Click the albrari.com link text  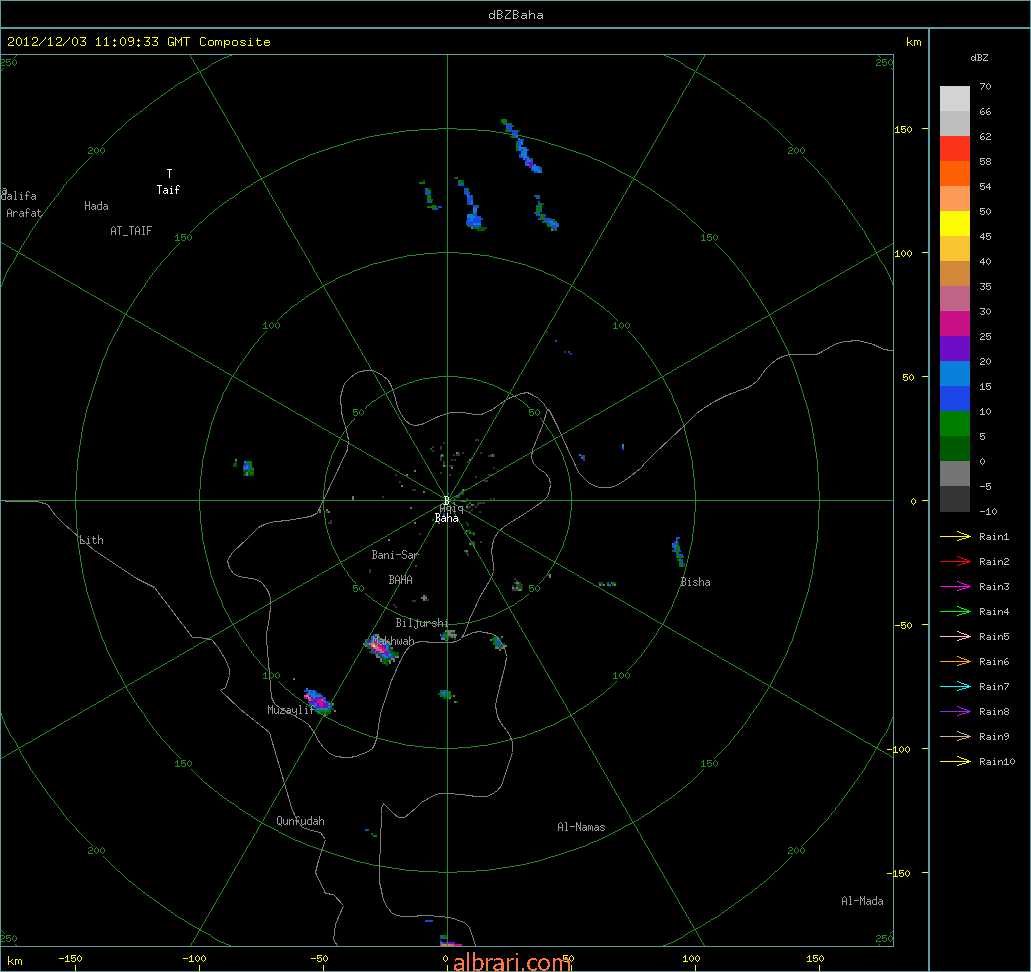[512, 962]
